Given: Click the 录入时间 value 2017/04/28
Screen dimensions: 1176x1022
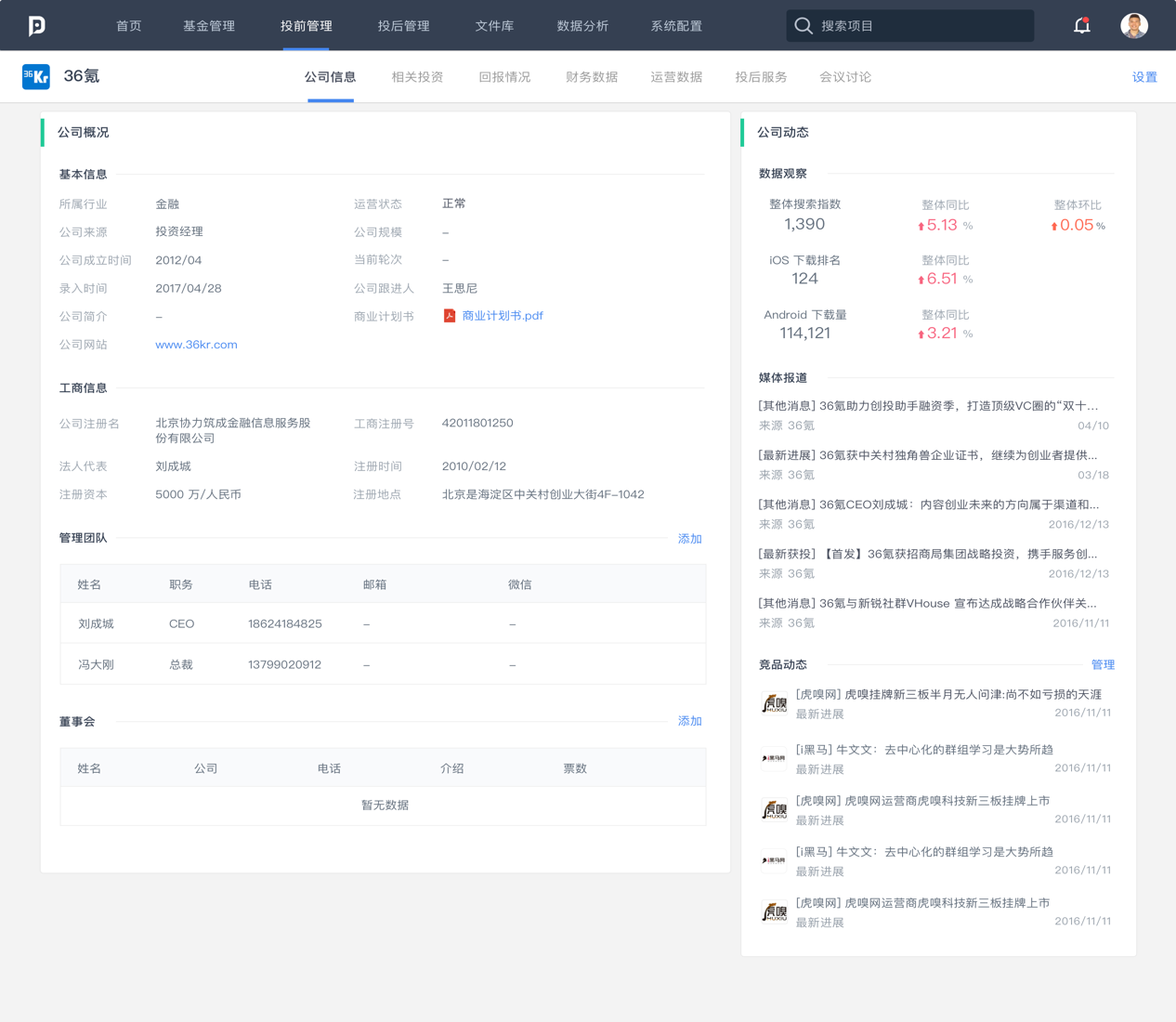Looking at the screenshot, I should [x=189, y=289].
